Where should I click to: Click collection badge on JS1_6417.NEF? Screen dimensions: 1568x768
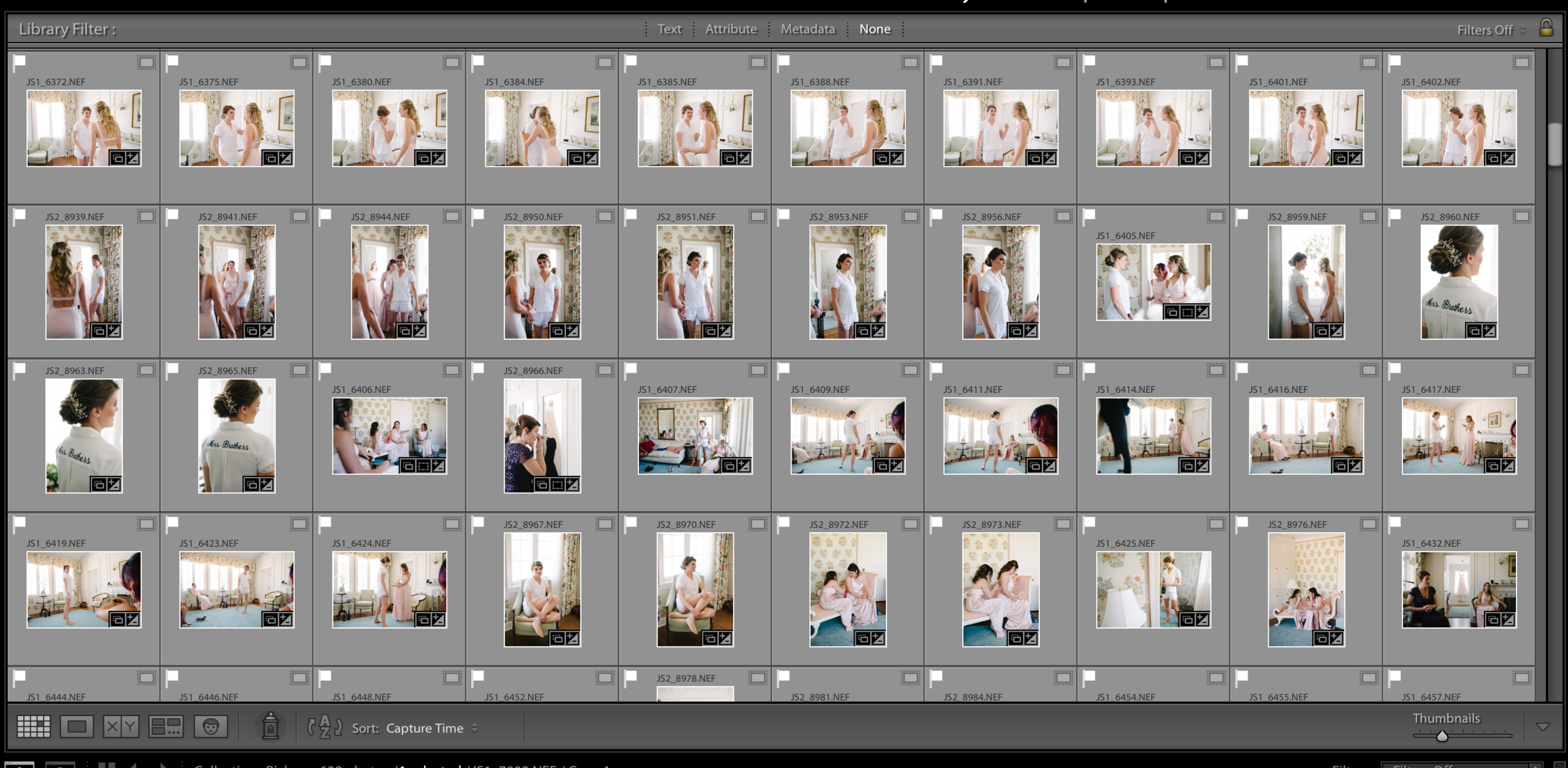pyautogui.click(x=1493, y=466)
